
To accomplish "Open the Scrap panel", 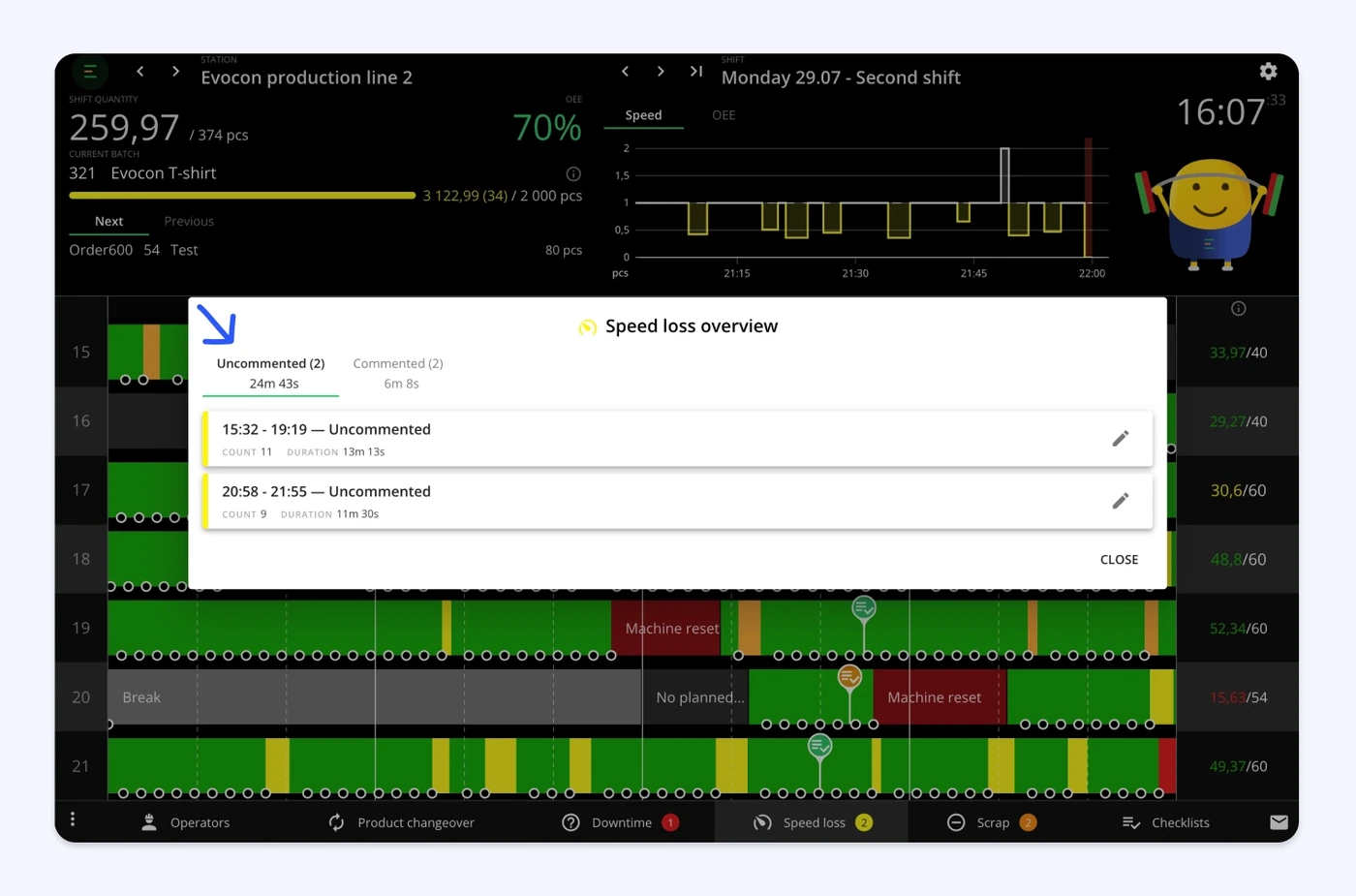I will click(x=992, y=822).
